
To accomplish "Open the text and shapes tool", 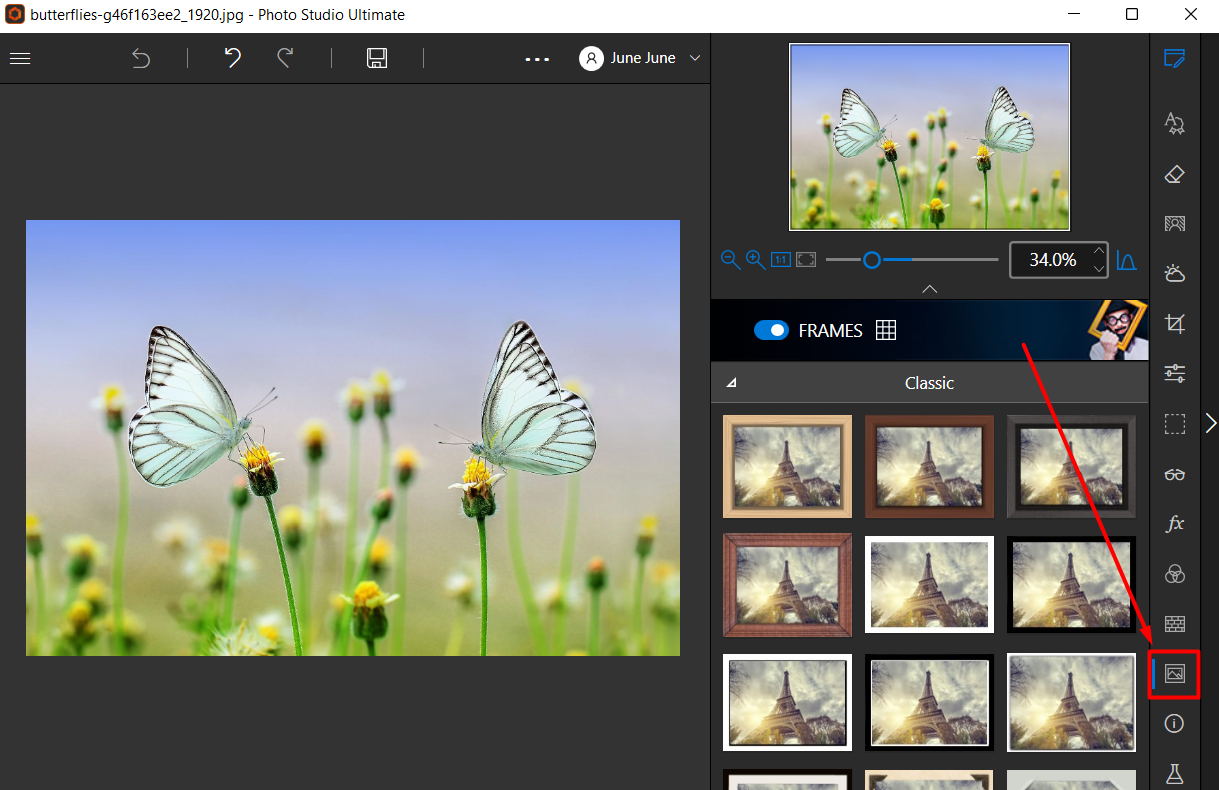I will [x=1175, y=123].
